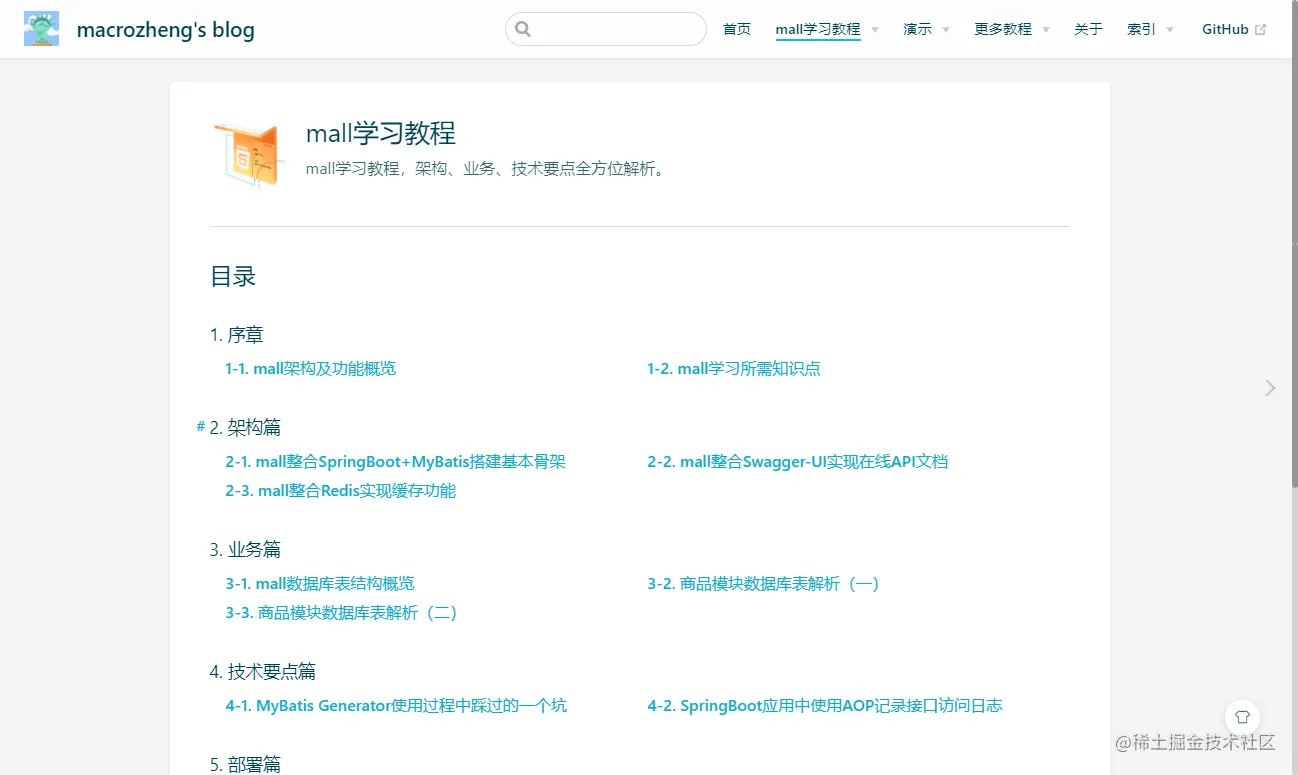
Task: Open 3-2. 商品模块数据库表解析（一）link
Action: point(765,583)
